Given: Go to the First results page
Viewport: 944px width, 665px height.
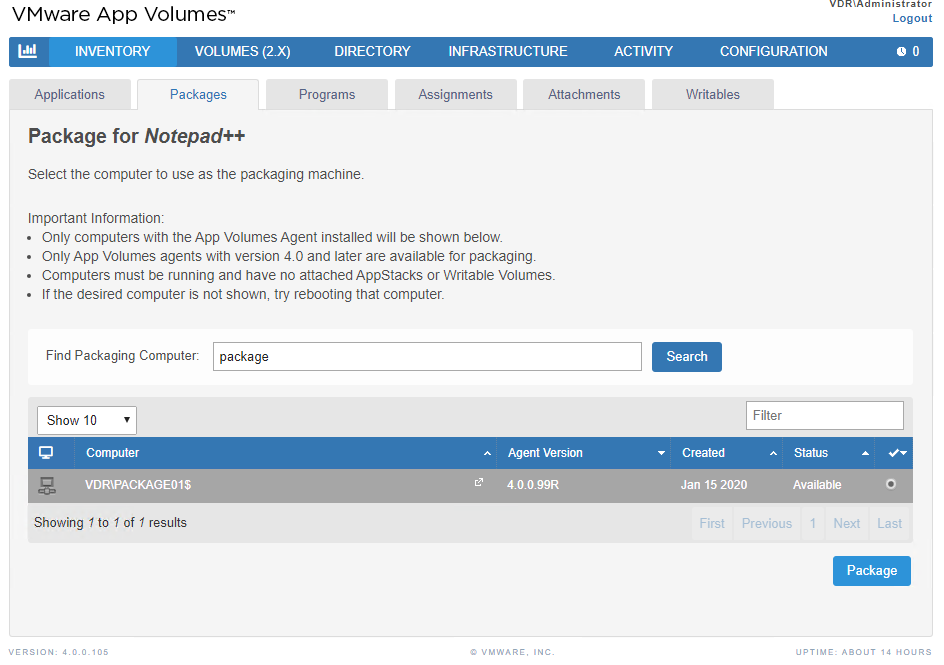Looking at the screenshot, I should point(712,524).
